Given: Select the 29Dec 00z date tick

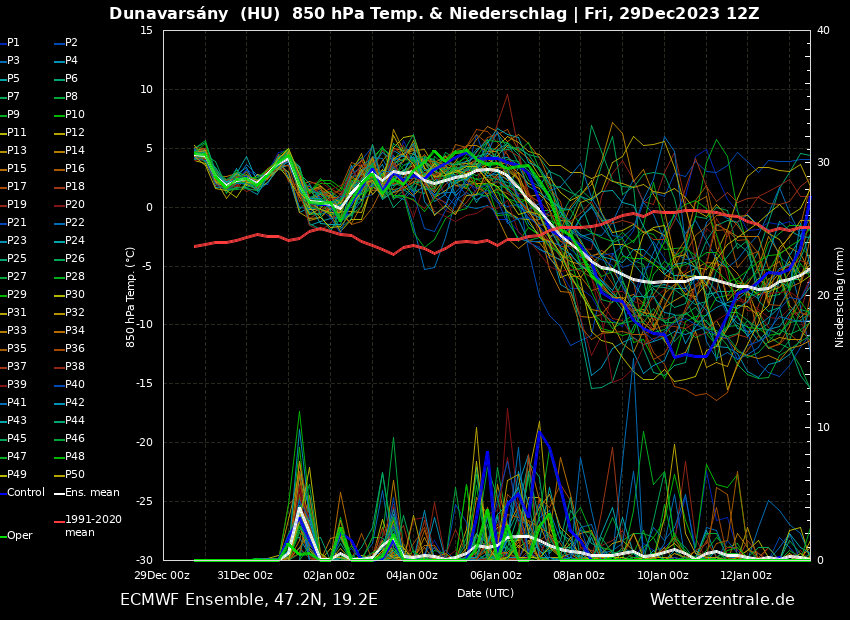Looking at the screenshot, I should [x=162, y=575].
